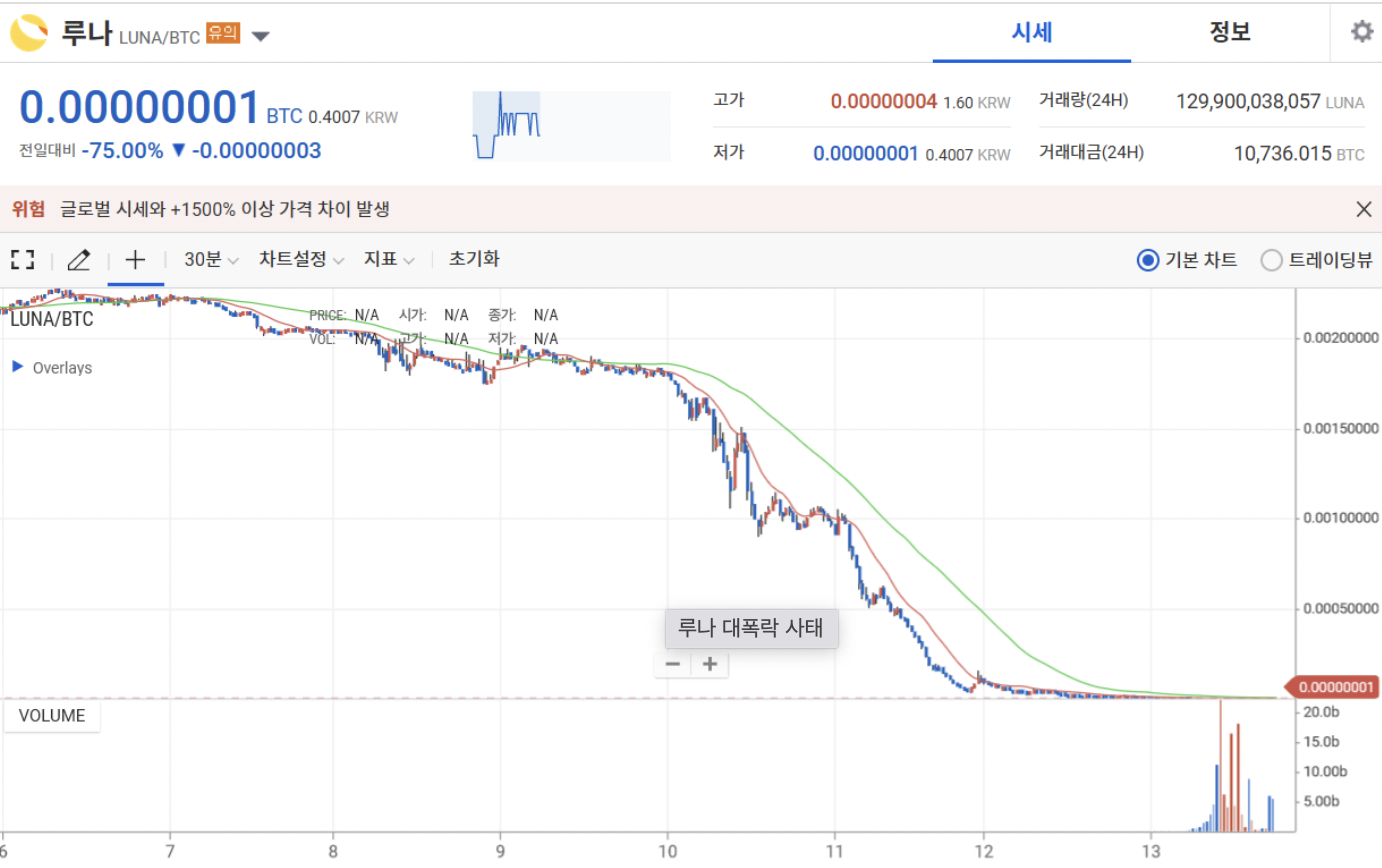Viewport: 1382px width, 868px height.
Task: Click the 20.0b volume axis label
Action: coord(1319,712)
